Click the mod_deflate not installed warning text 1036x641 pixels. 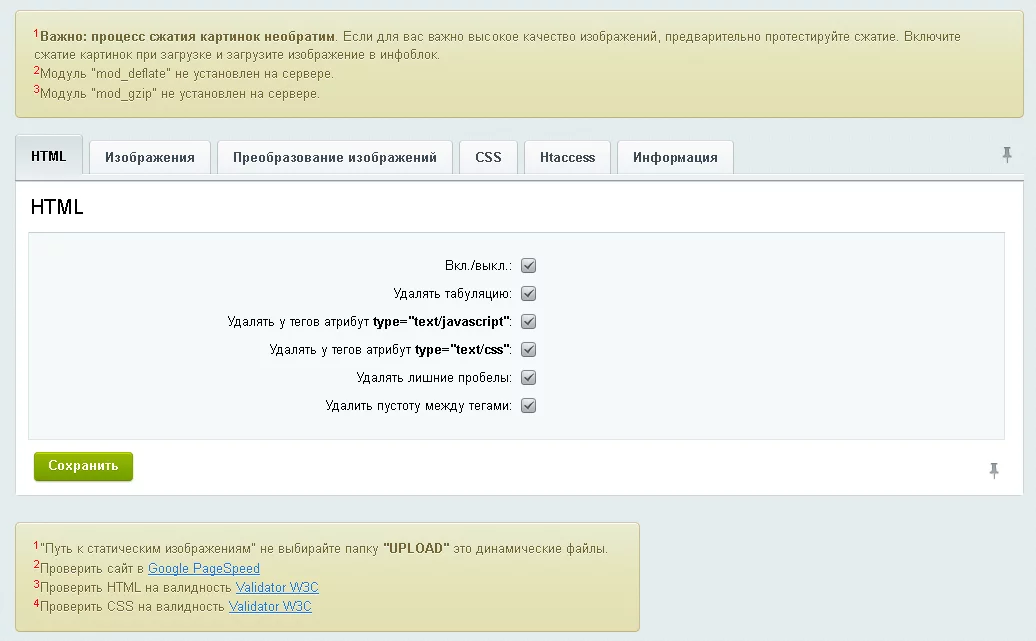point(187,74)
